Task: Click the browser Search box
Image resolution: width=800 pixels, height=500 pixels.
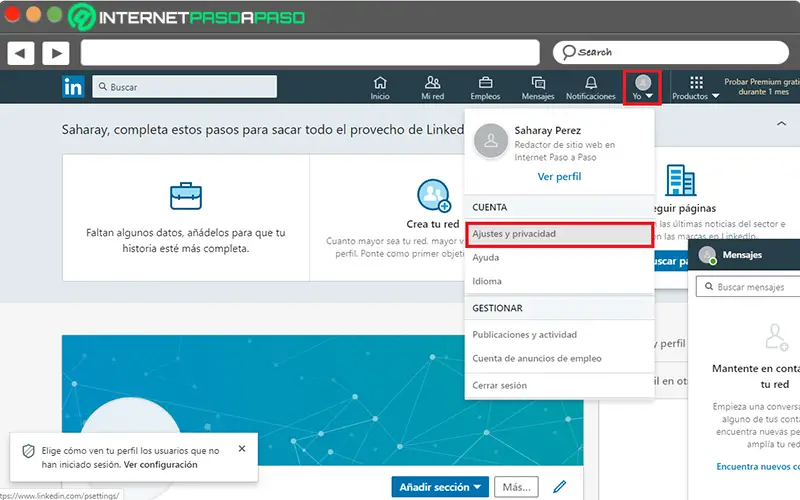Action: (x=671, y=53)
